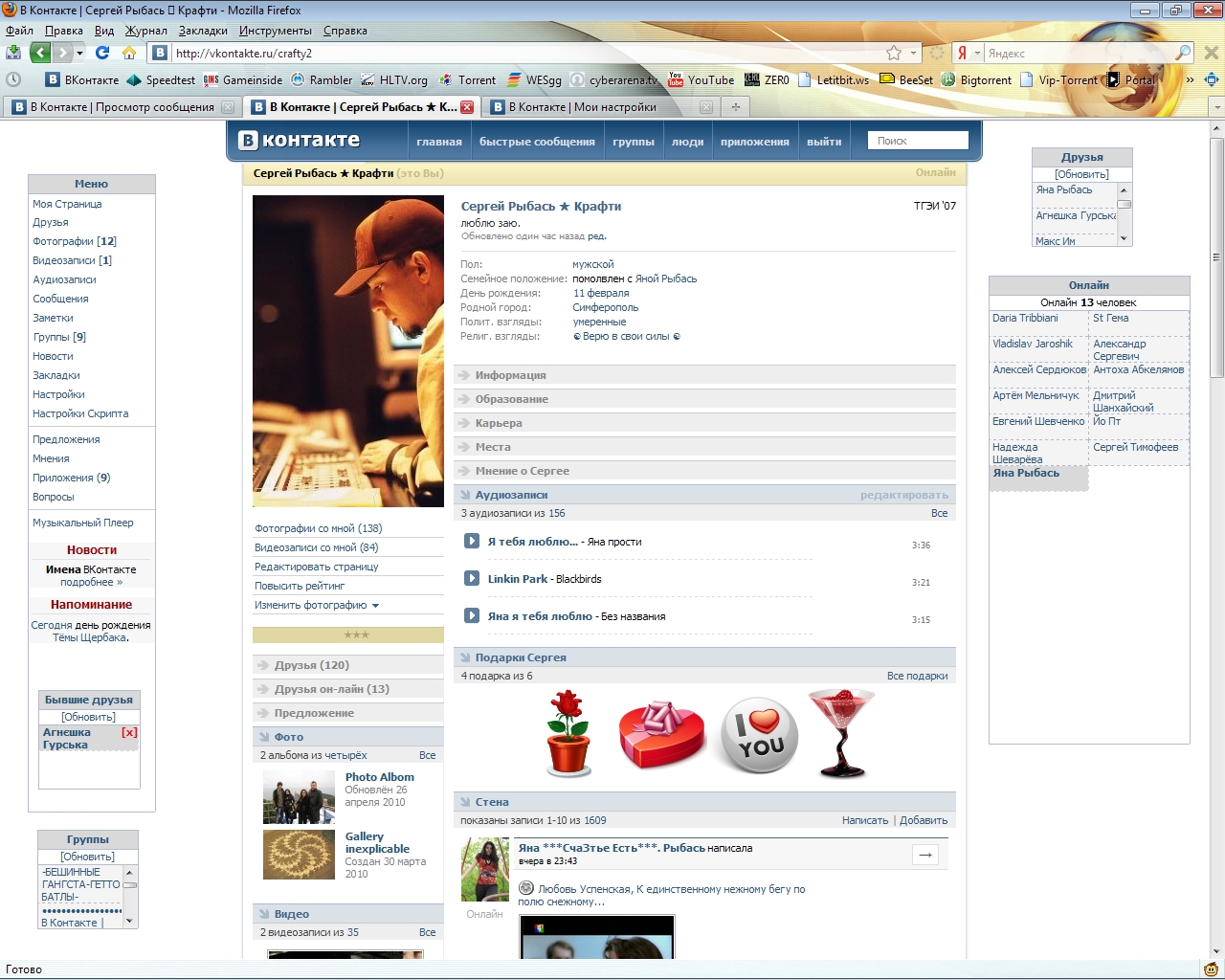The width and height of the screenshot is (1225, 980).
Task: Click [Обновить] in the Бывшие друзья box
Action: point(89,717)
